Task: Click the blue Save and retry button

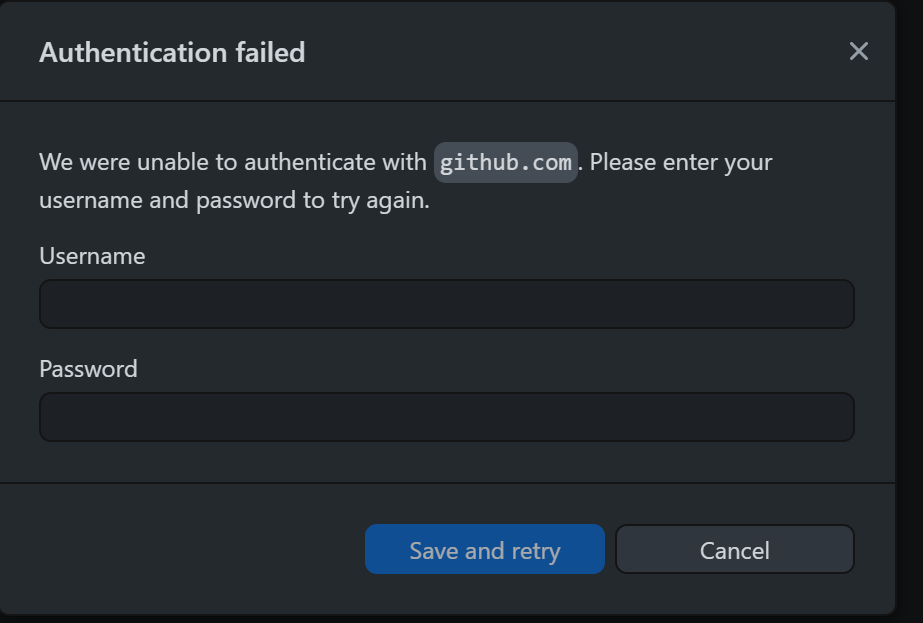Action: tap(485, 550)
